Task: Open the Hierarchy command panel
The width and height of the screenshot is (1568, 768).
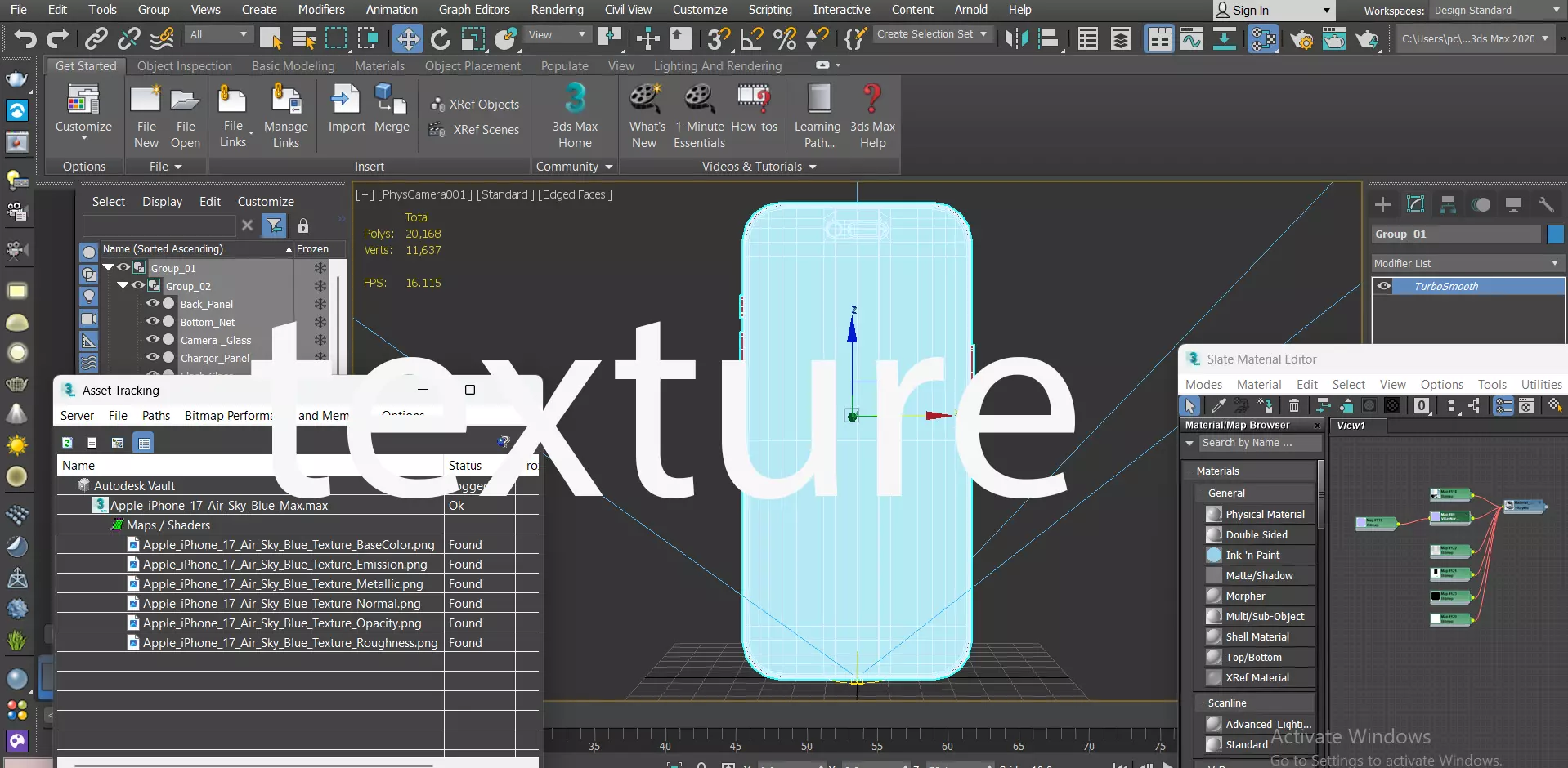Action: [1448, 205]
